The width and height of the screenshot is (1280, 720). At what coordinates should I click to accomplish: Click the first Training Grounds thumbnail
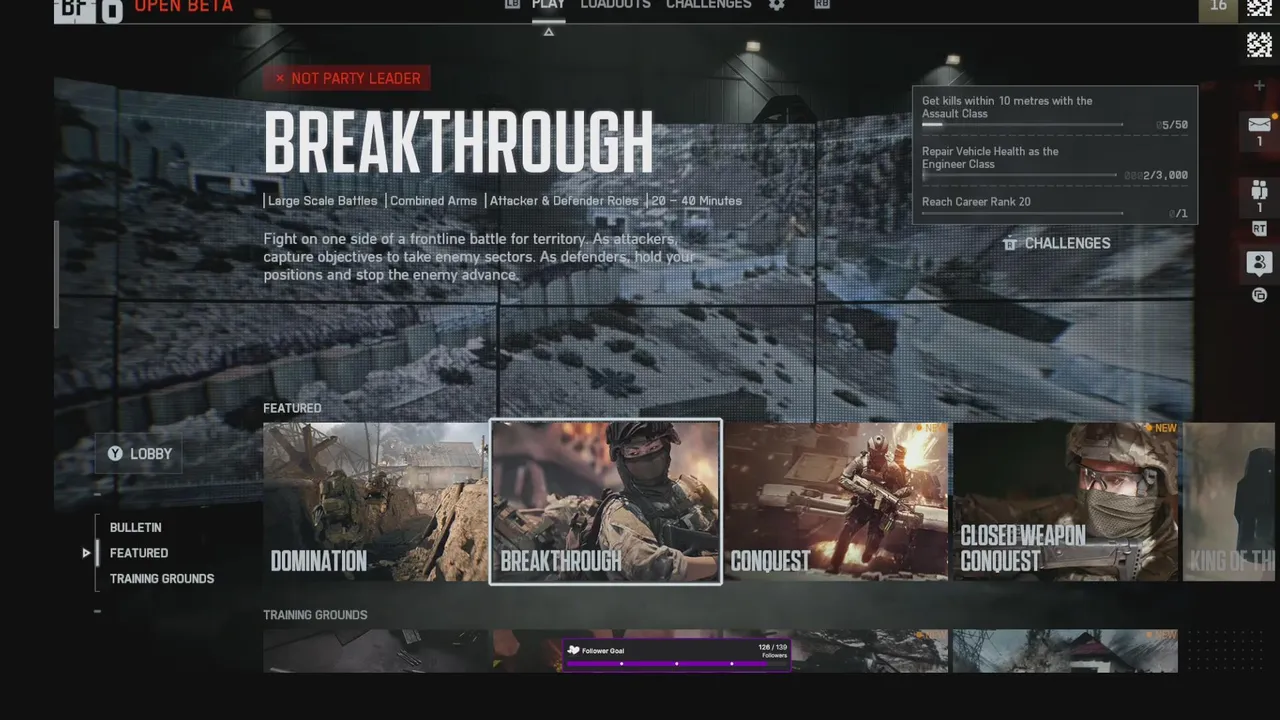376,651
